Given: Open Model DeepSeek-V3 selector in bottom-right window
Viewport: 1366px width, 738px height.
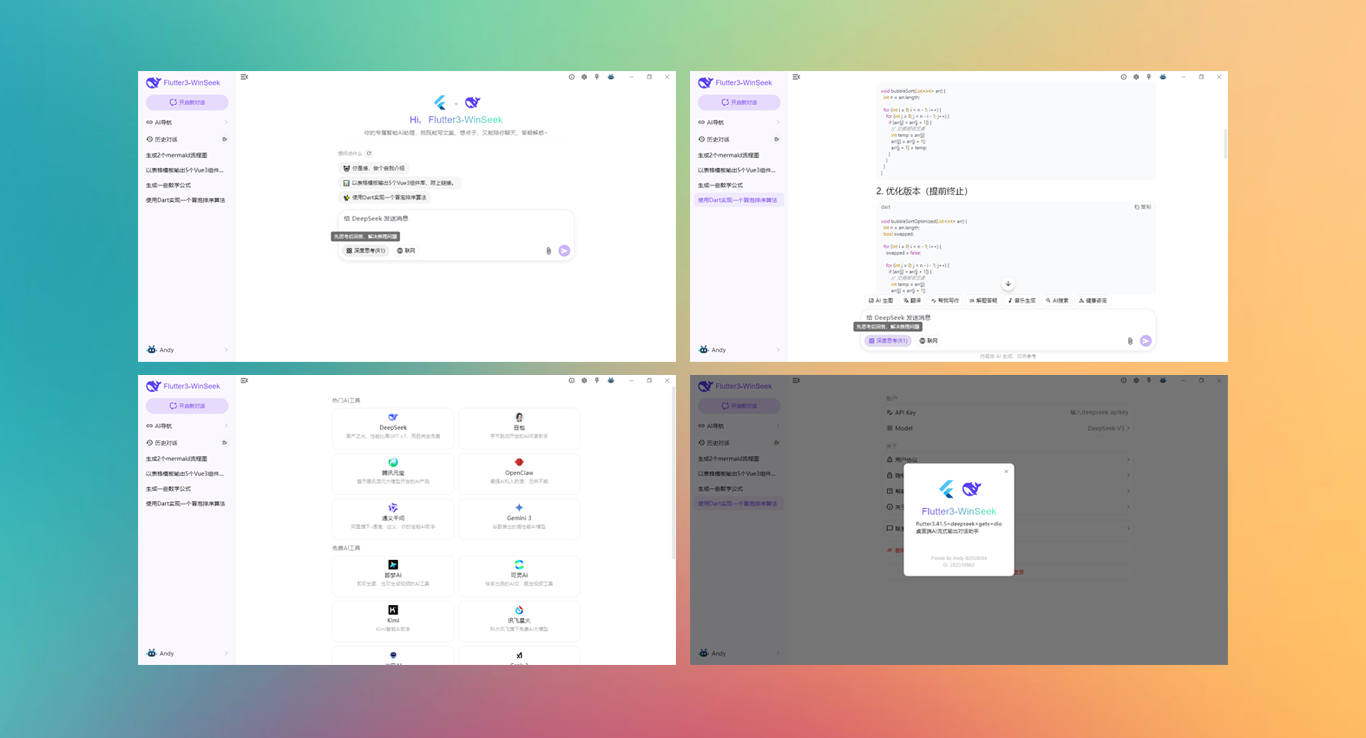Looking at the screenshot, I should click(1009, 428).
